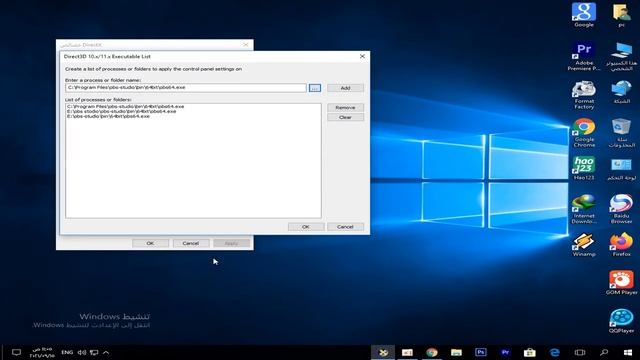Launch Winamp desktop shortcut
The width and height of the screenshot is (640, 360).
click(x=584, y=244)
